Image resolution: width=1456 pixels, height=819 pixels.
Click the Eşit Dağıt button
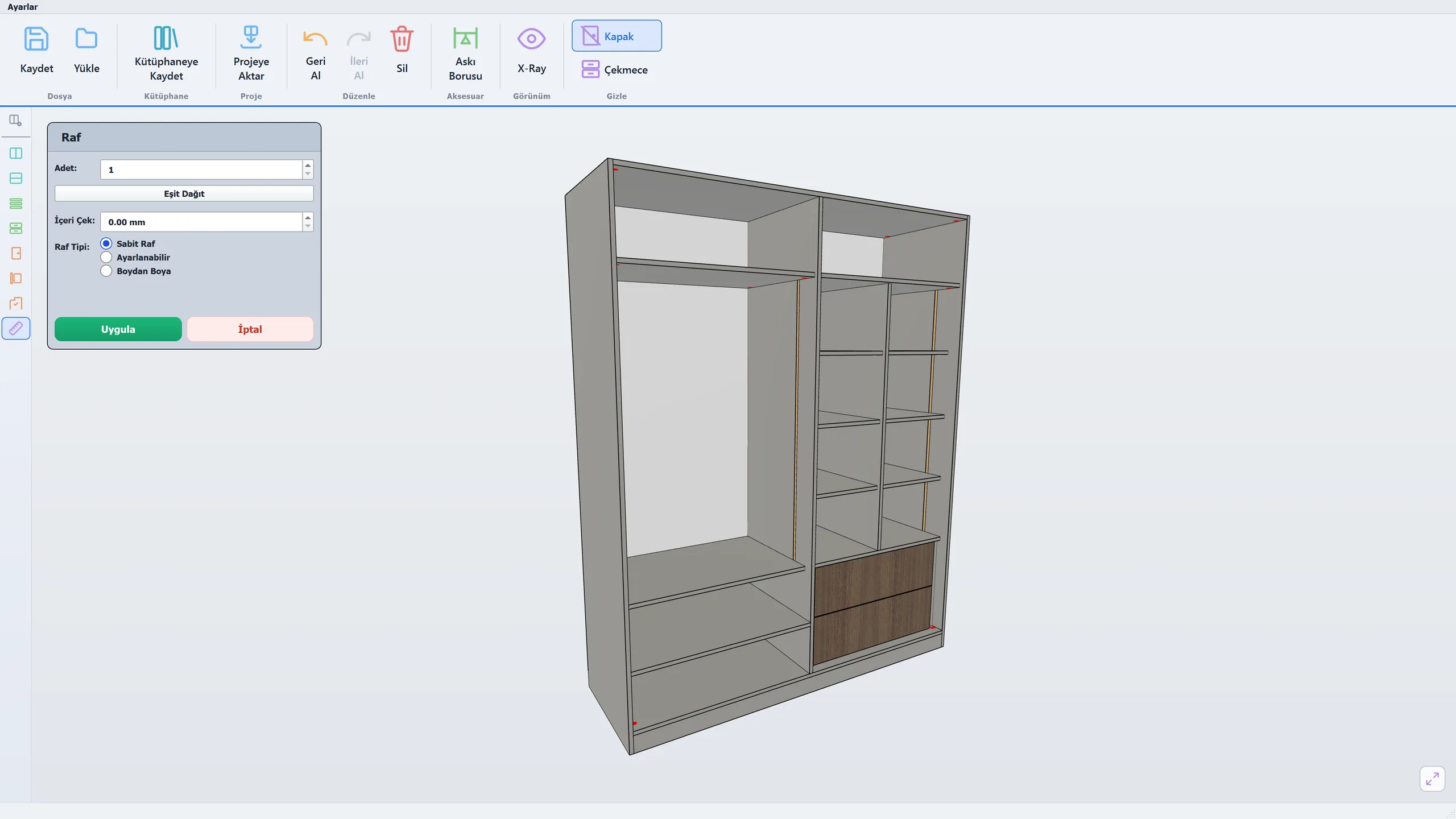(184, 193)
